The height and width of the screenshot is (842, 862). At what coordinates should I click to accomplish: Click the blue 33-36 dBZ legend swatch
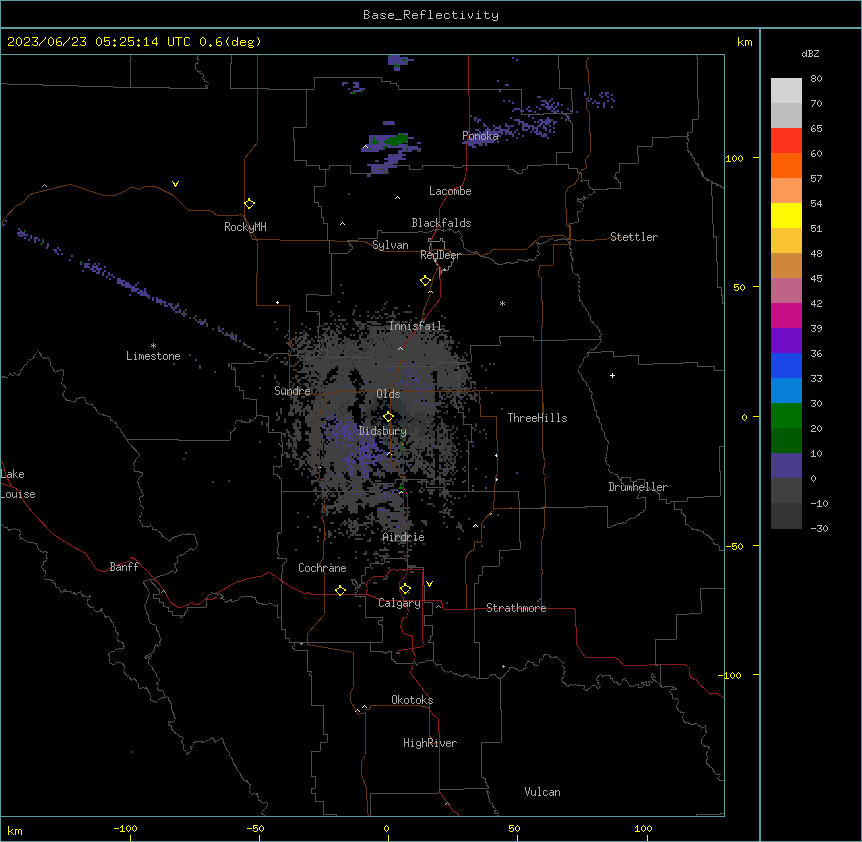[x=786, y=365]
